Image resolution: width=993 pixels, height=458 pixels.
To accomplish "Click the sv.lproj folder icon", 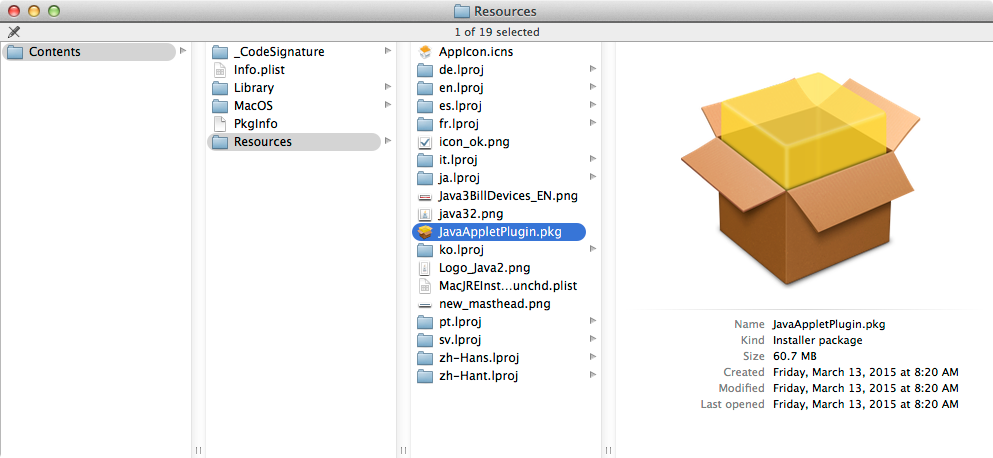I will pos(425,340).
